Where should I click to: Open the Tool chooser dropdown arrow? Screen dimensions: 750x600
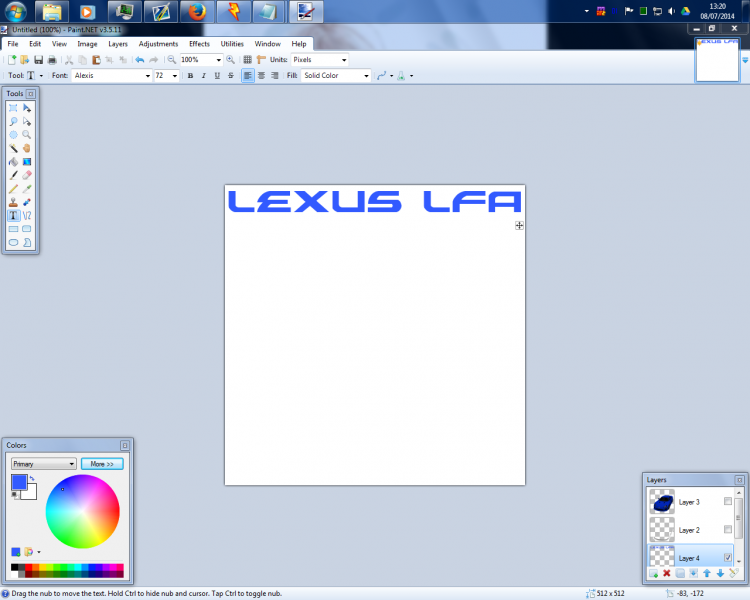[41, 76]
